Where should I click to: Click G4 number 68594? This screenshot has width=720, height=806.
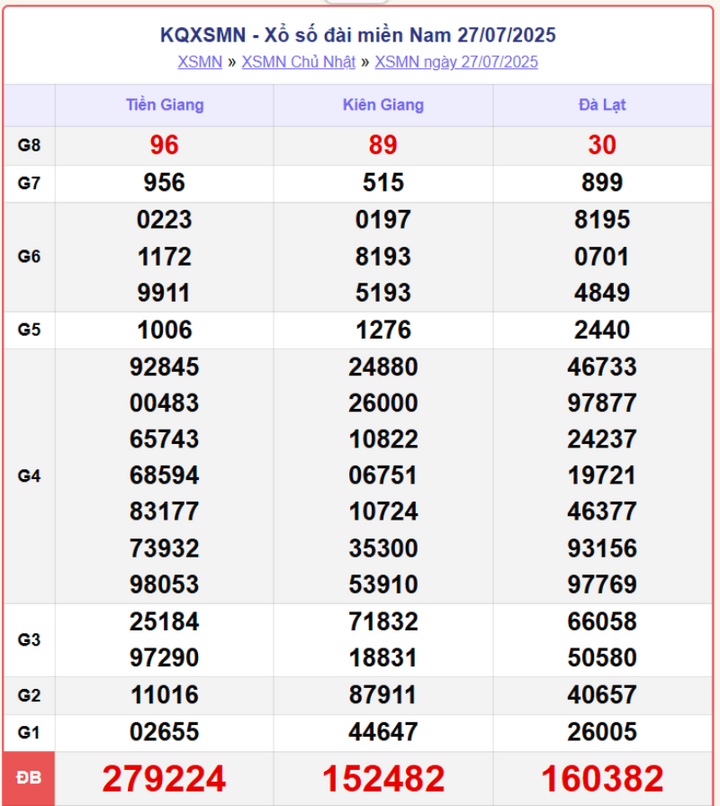164,475
